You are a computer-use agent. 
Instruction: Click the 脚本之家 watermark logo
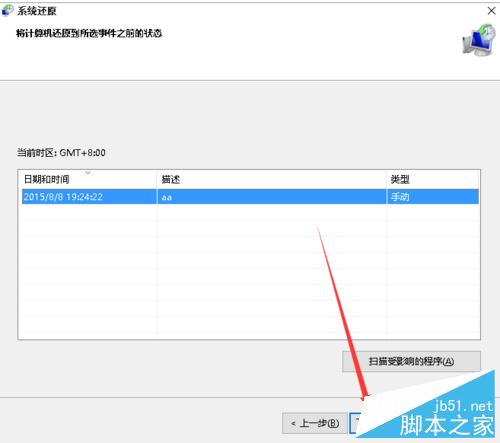coord(447,425)
